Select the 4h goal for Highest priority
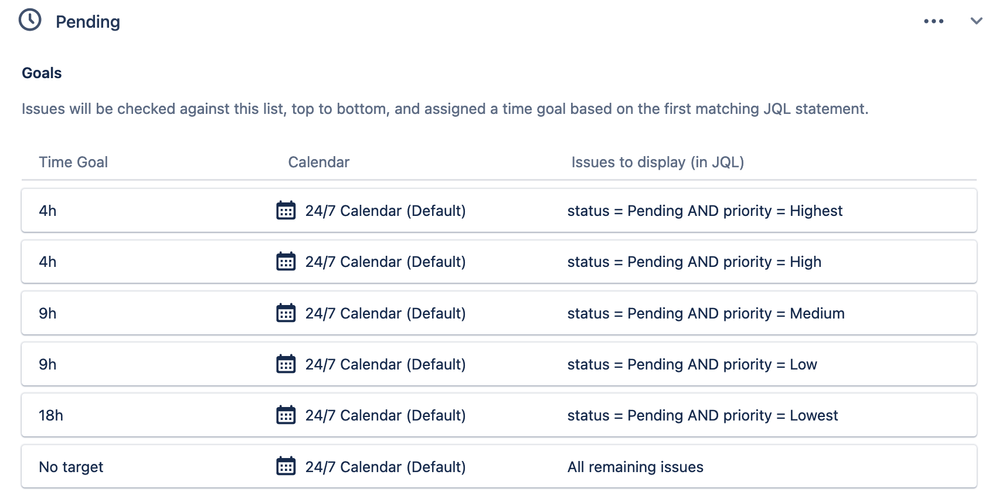The height and width of the screenshot is (501, 999). [48, 210]
